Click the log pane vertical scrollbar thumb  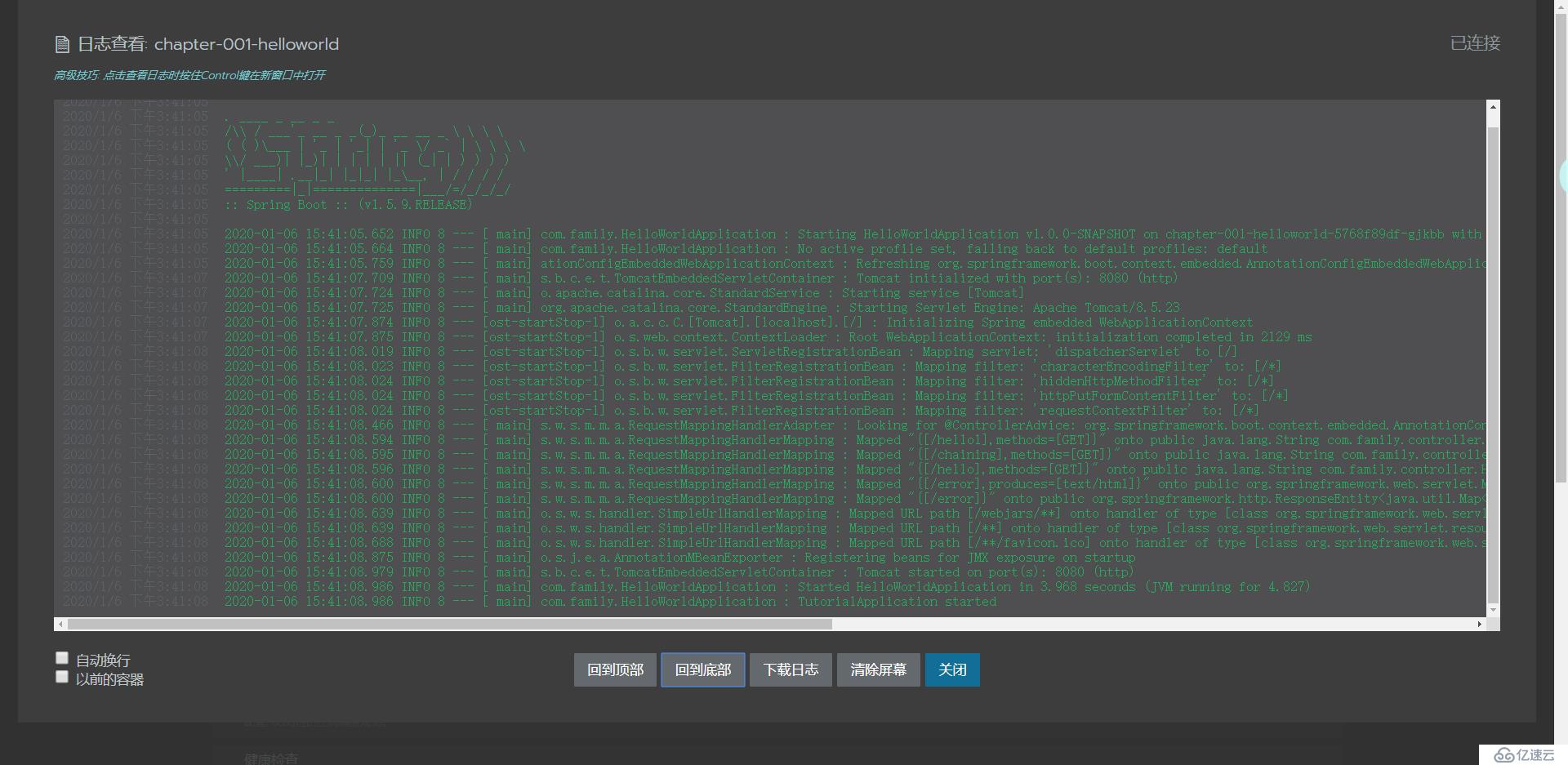1493,365
